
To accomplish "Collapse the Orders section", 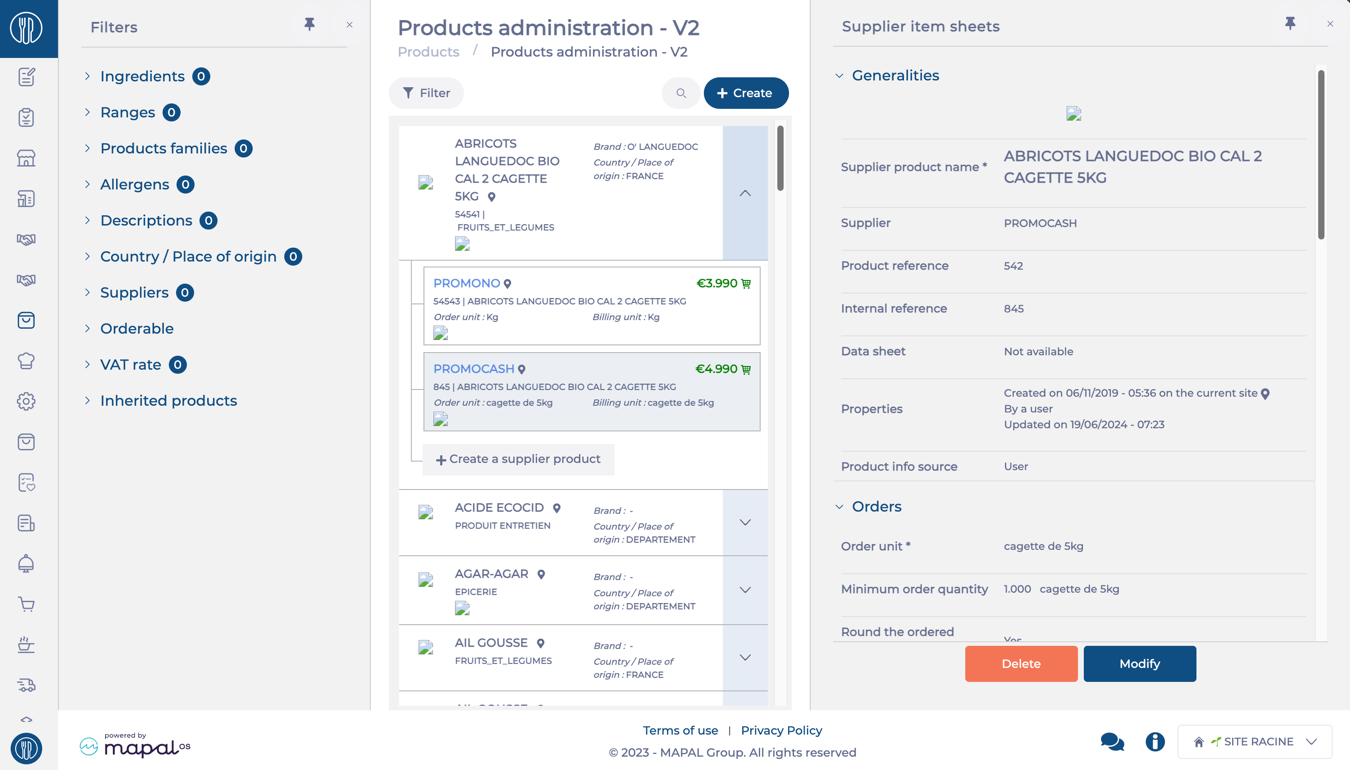I will tap(839, 507).
